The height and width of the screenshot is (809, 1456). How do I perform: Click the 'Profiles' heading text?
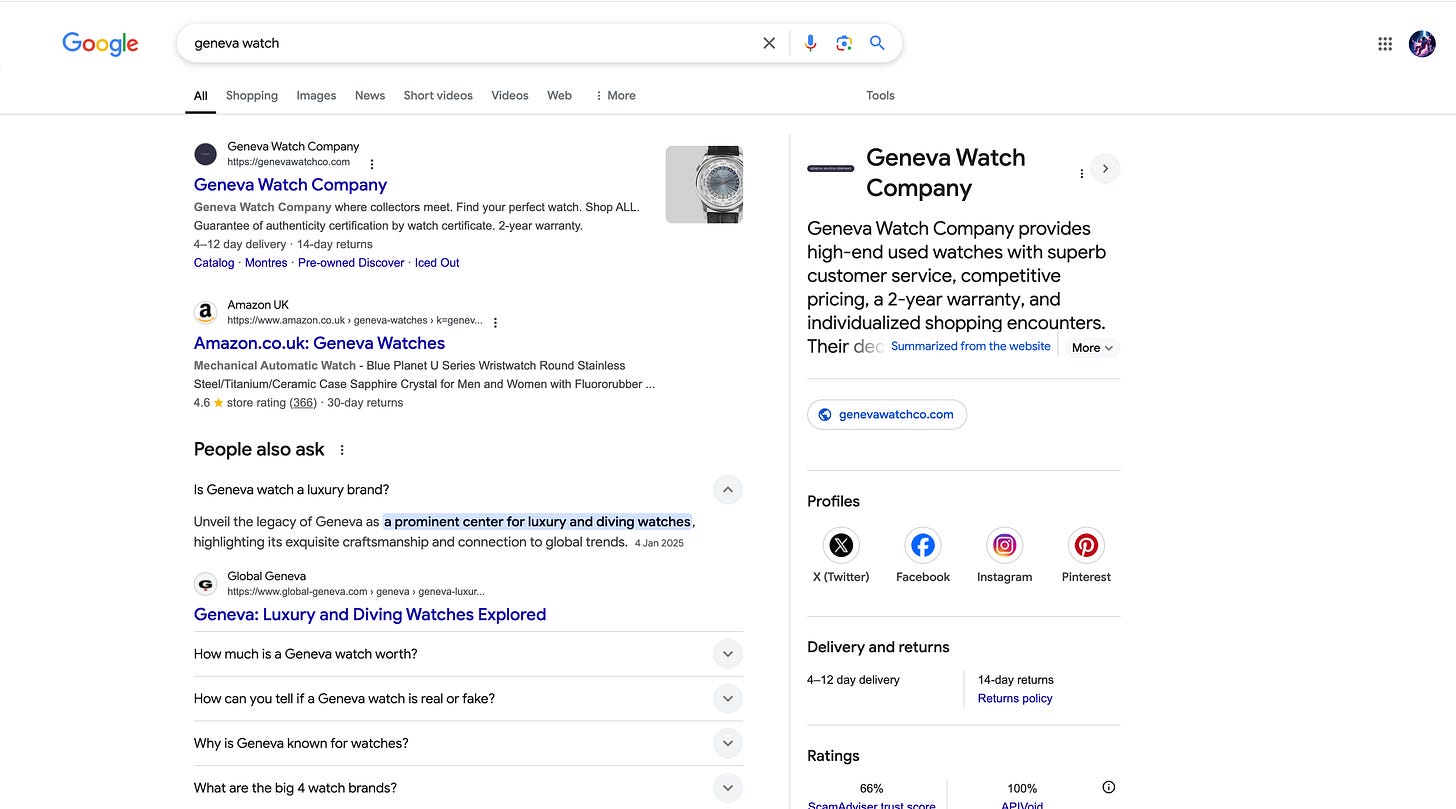833,501
